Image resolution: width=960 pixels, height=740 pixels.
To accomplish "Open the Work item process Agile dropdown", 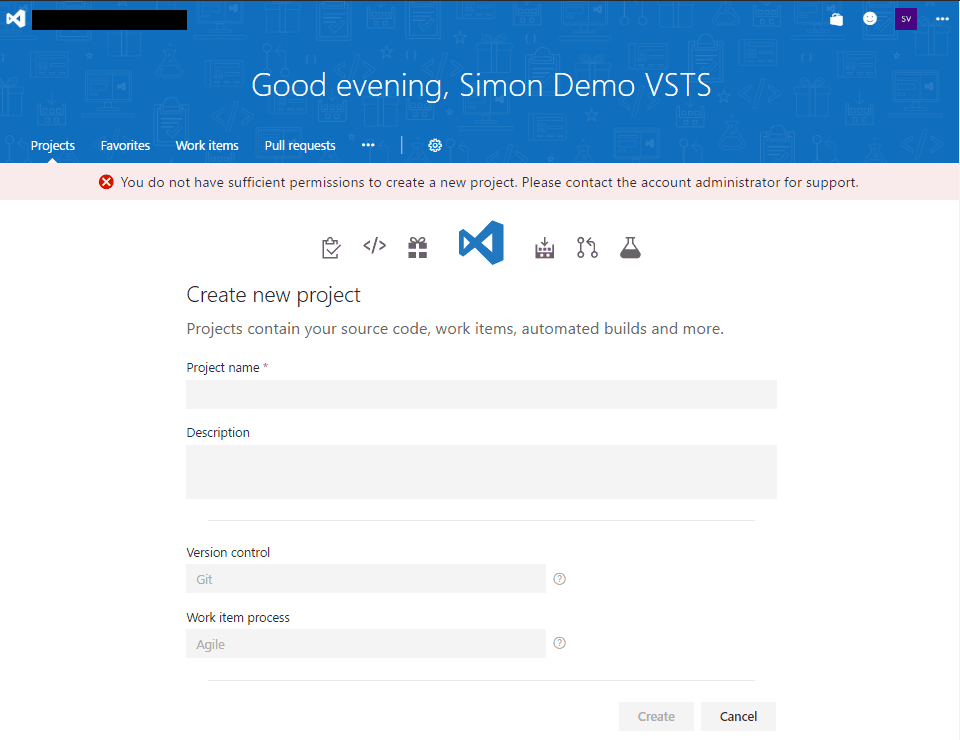I will (366, 643).
